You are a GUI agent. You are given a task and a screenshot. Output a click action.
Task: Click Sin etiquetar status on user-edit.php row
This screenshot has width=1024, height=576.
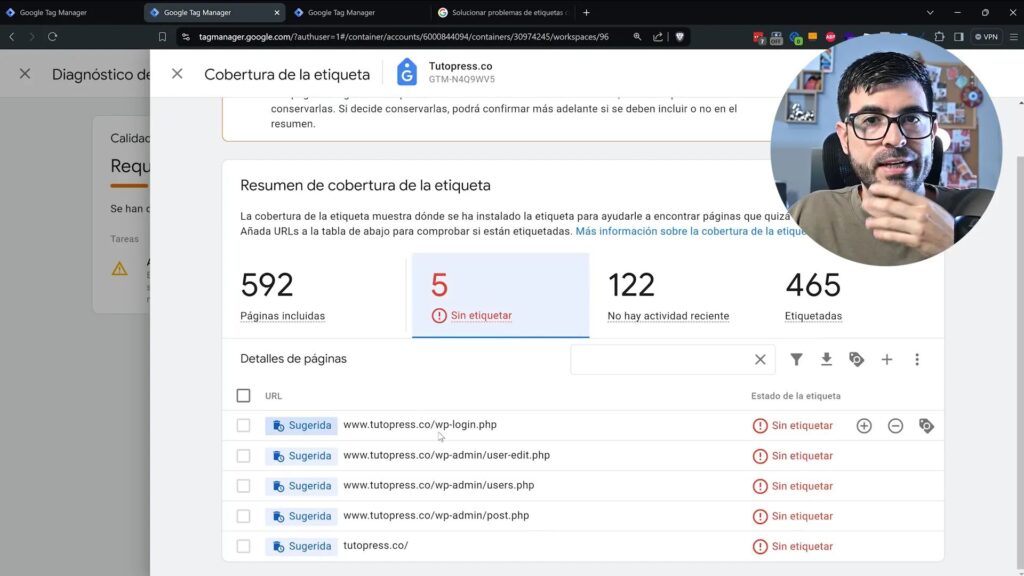pyautogui.click(x=793, y=456)
